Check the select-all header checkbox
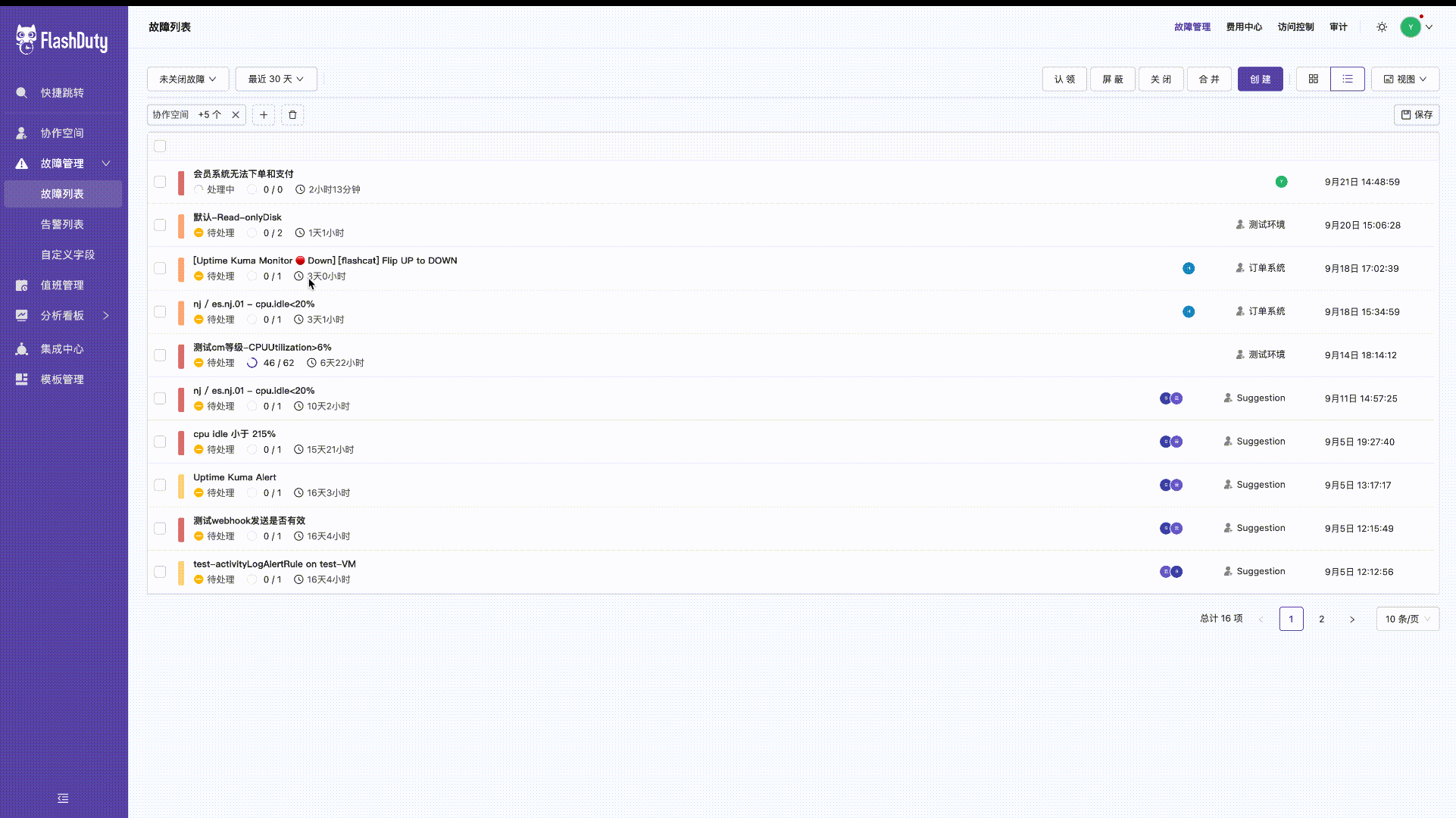The width and height of the screenshot is (1456, 818). coord(160,146)
